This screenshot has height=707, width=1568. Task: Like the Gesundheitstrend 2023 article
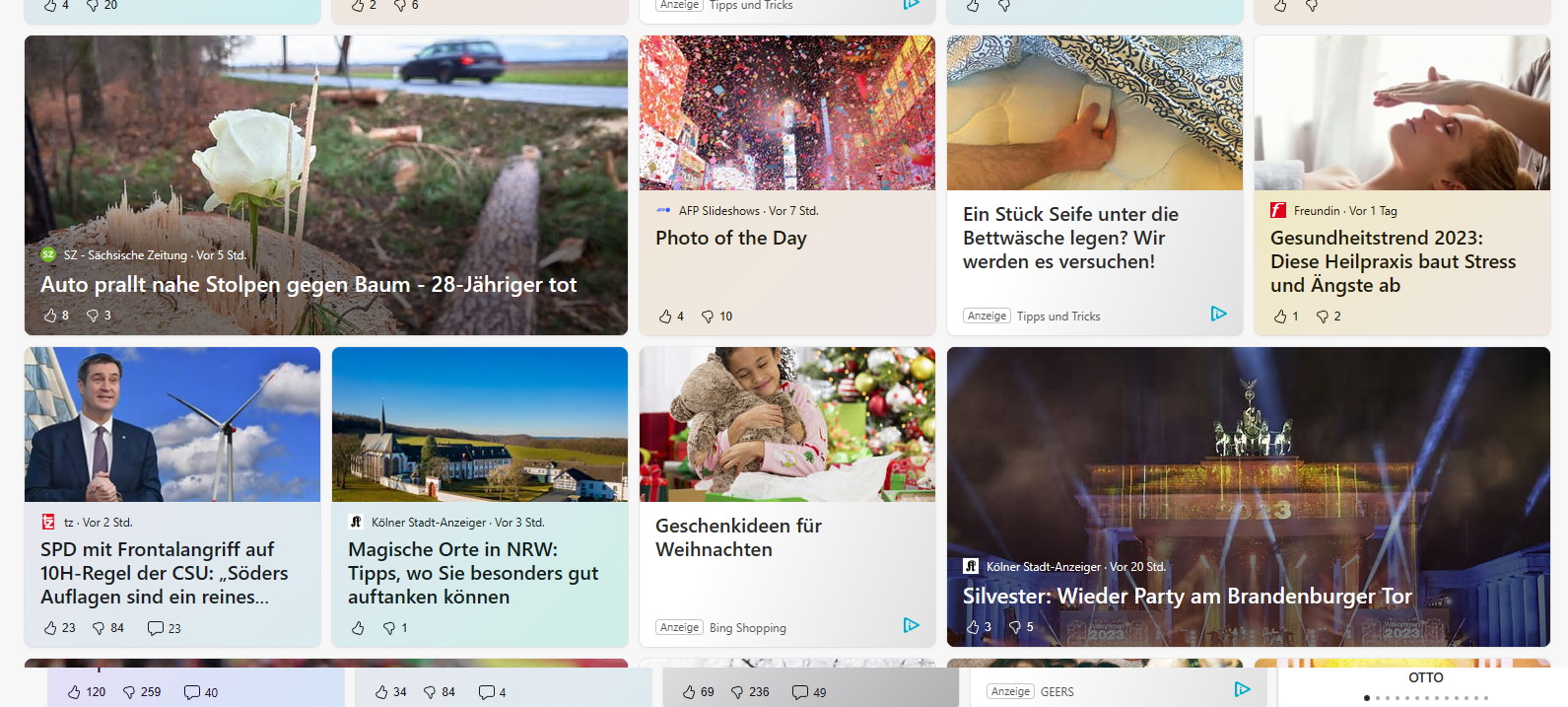click(x=1280, y=317)
